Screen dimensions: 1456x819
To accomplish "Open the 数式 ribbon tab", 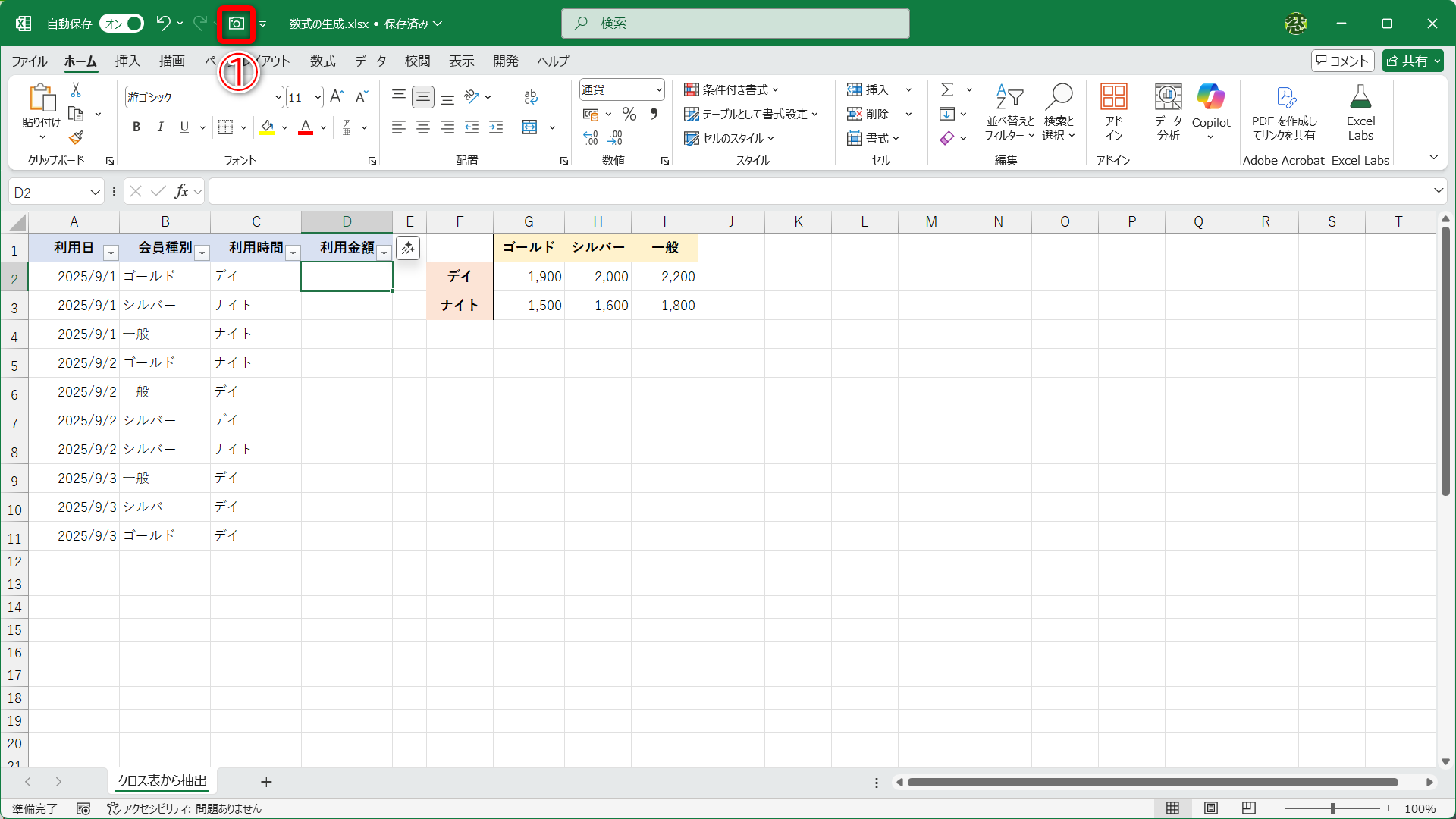I will (x=322, y=61).
